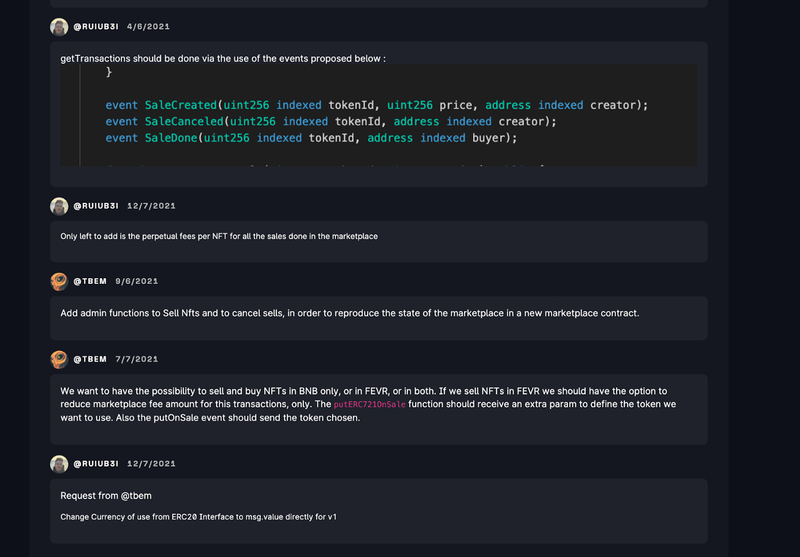Click the 'Request from @tbem' text
The image size is (800, 557).
pos(106,496)
